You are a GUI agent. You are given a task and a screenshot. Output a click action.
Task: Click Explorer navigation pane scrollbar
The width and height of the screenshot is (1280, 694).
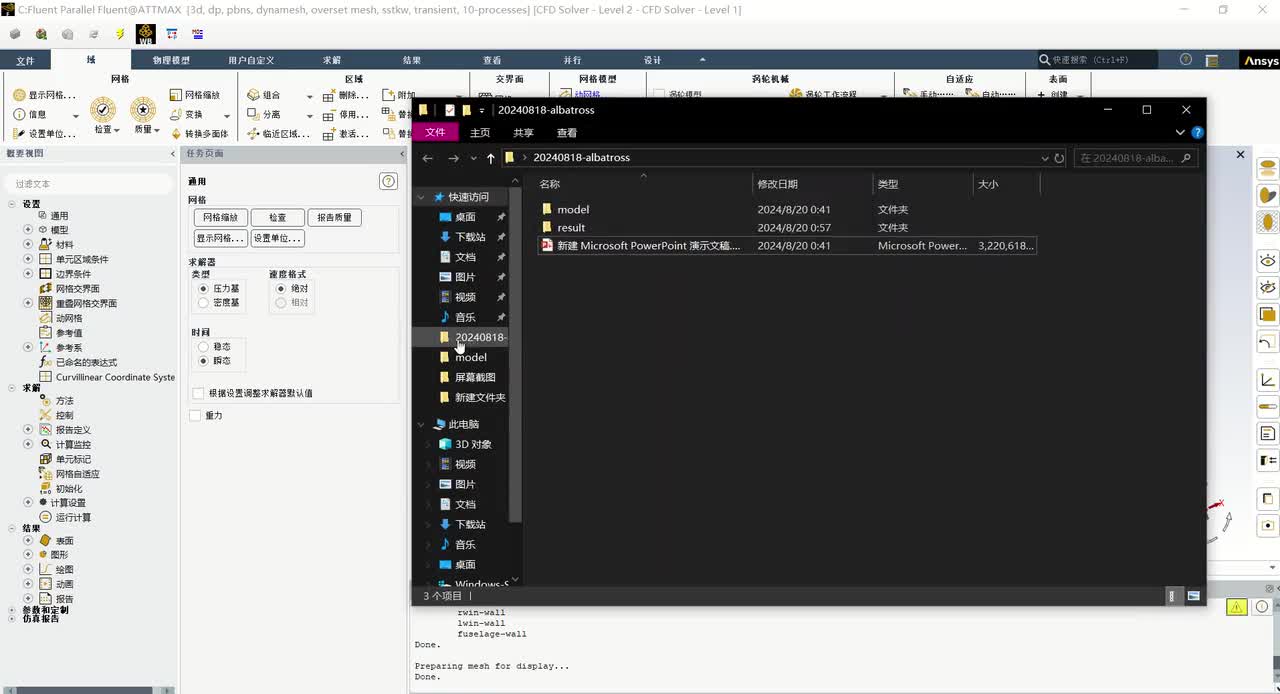(516, 354)
